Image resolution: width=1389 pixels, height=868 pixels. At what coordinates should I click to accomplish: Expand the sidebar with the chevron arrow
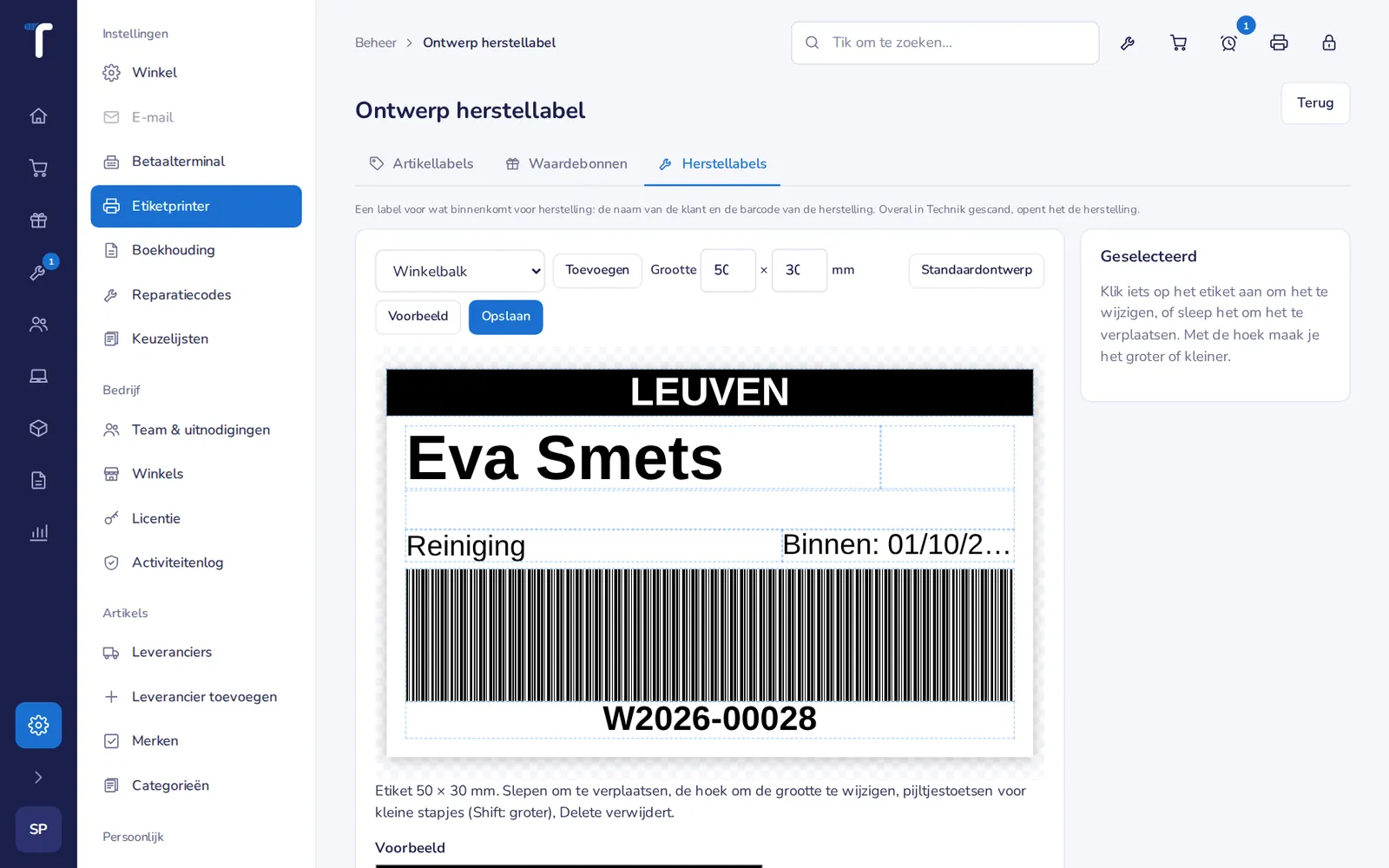(x=38, y=777)
